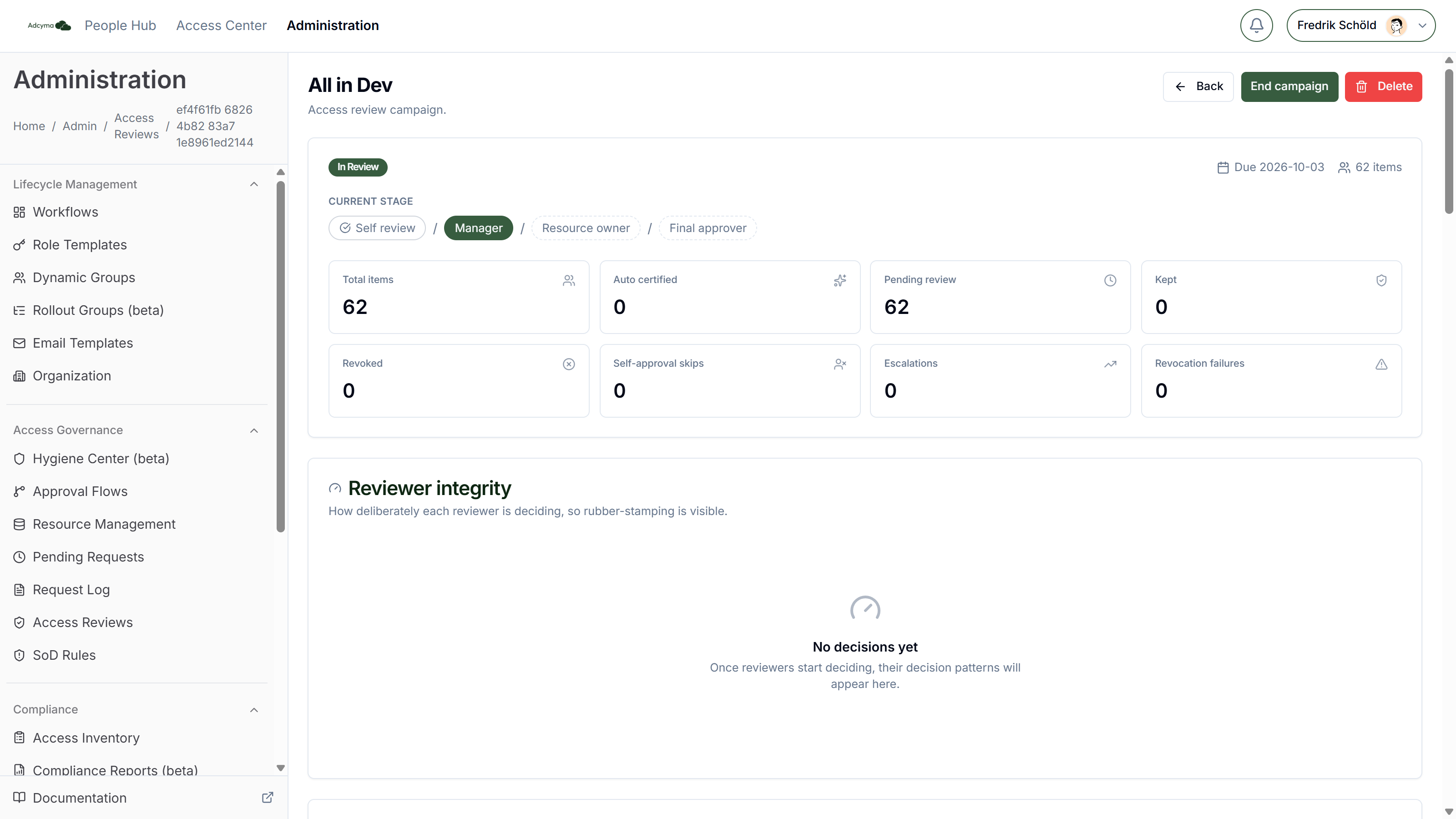Click the Role Templates key icon
1456x819 pixels.
click(19, 245)
